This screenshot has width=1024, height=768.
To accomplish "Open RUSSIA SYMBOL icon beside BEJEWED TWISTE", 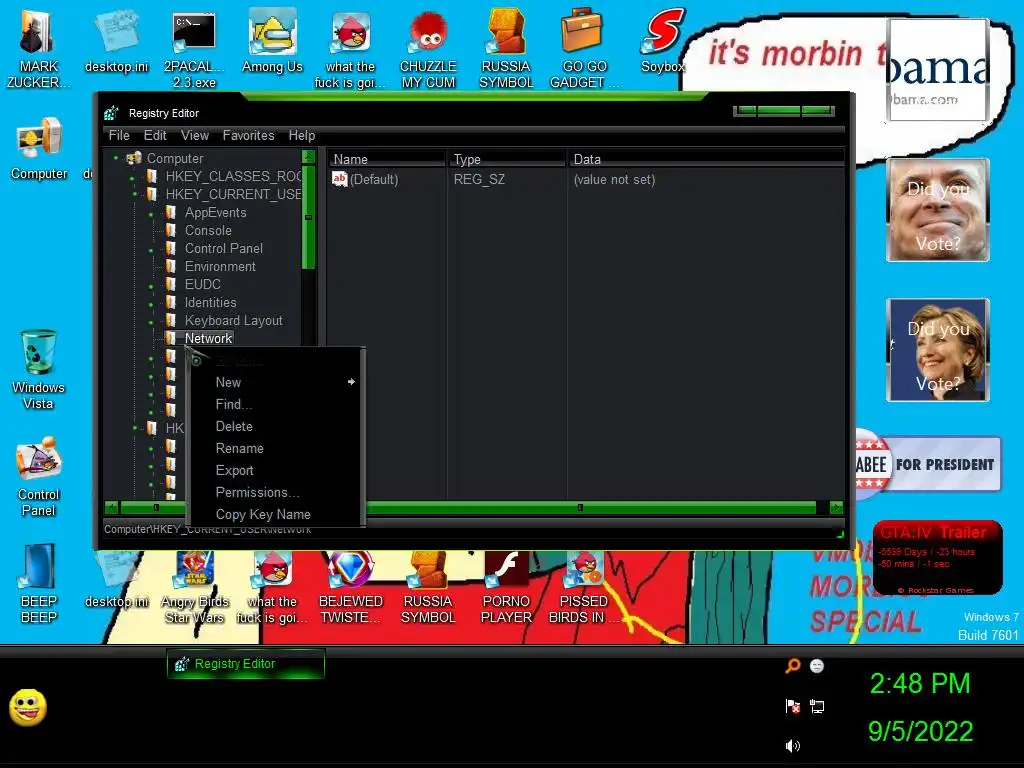I will (428, 586).
